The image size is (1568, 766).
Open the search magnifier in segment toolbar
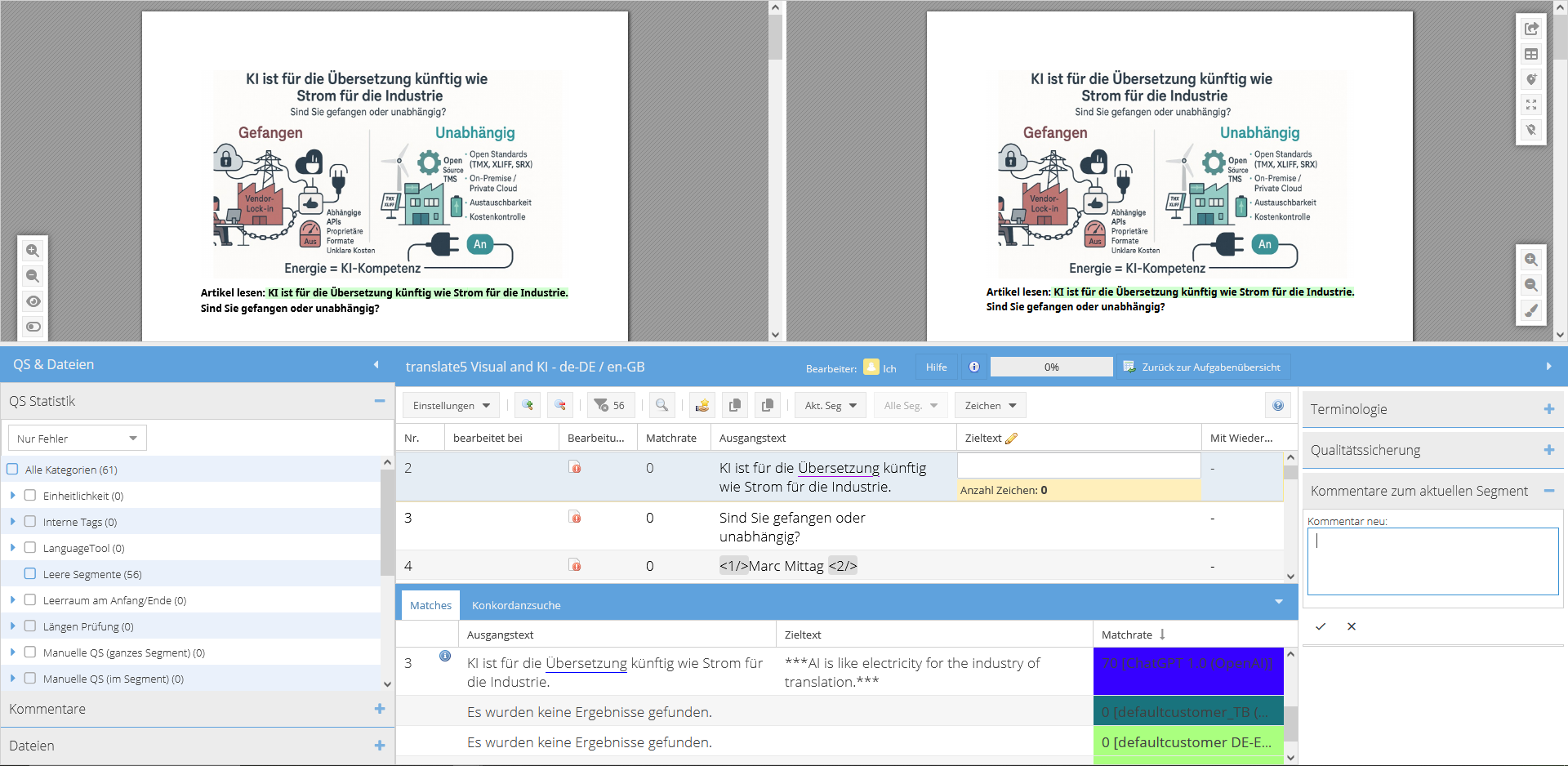pyautogui.click(x=661, y=406)
